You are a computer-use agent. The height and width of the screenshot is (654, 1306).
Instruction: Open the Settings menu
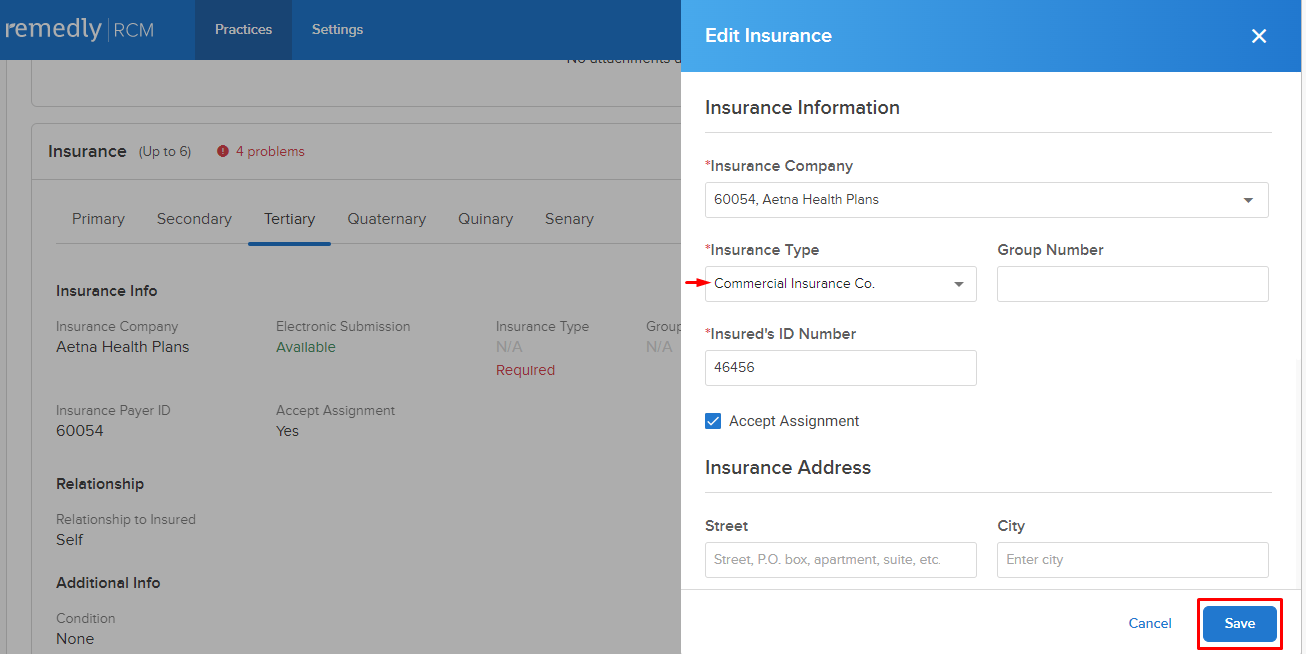point(337,30)
